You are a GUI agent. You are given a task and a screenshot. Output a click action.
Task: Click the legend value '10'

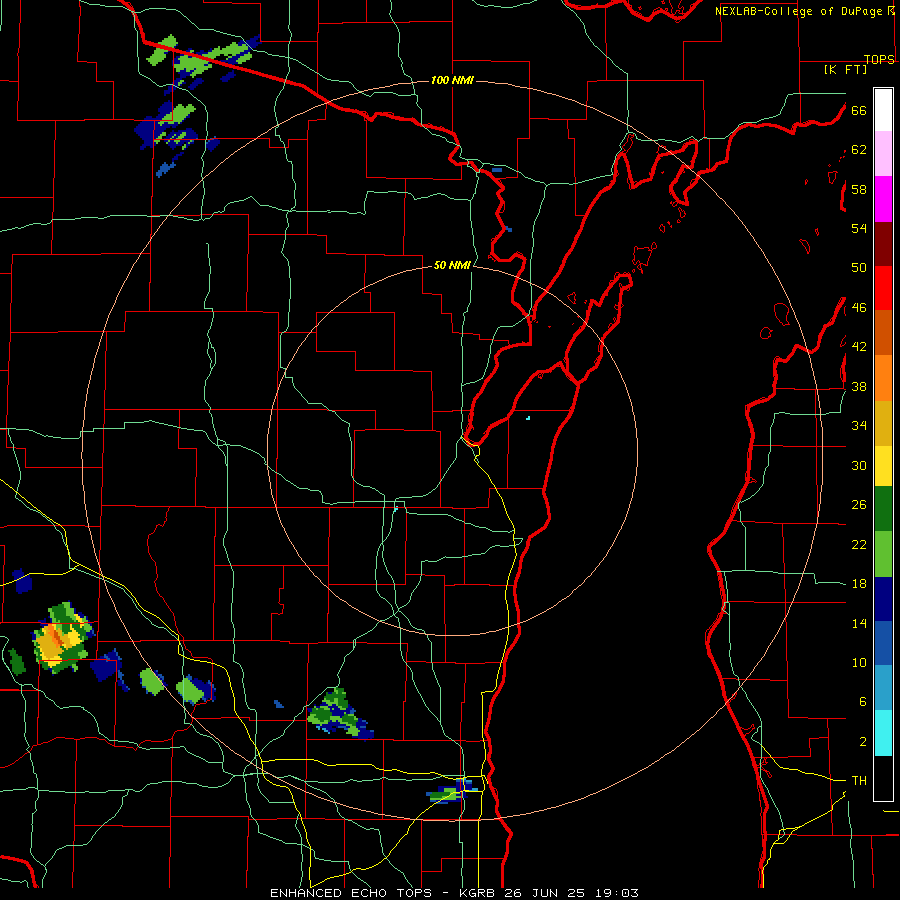pos(859,663)
